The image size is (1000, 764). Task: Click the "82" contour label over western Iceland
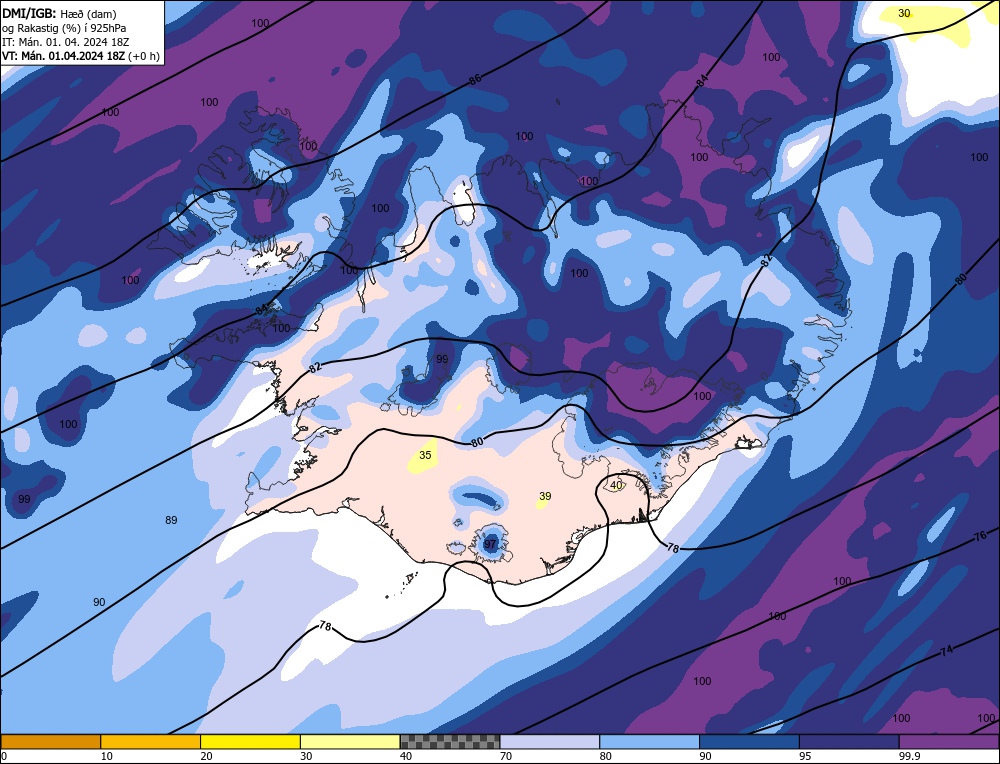click(316, 367)
